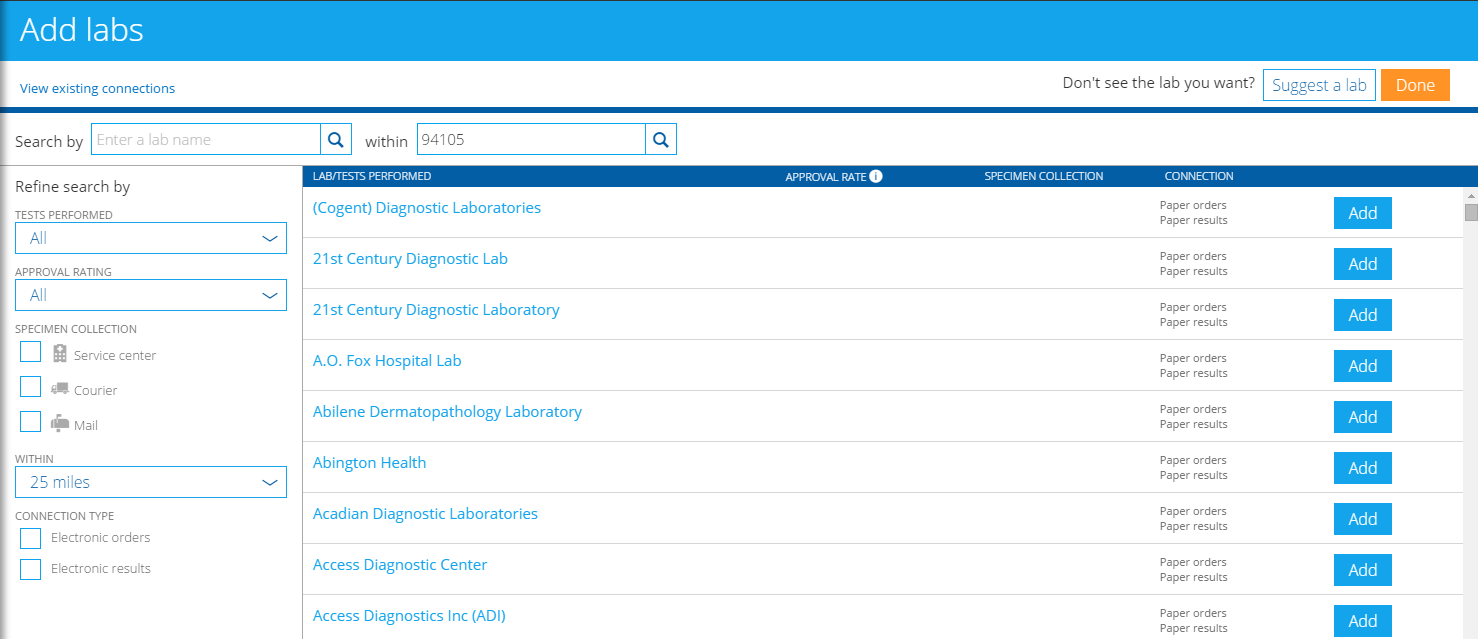1478x639 pixels.
Task: Enable the Mail checkbox
Action: (31, 421)
